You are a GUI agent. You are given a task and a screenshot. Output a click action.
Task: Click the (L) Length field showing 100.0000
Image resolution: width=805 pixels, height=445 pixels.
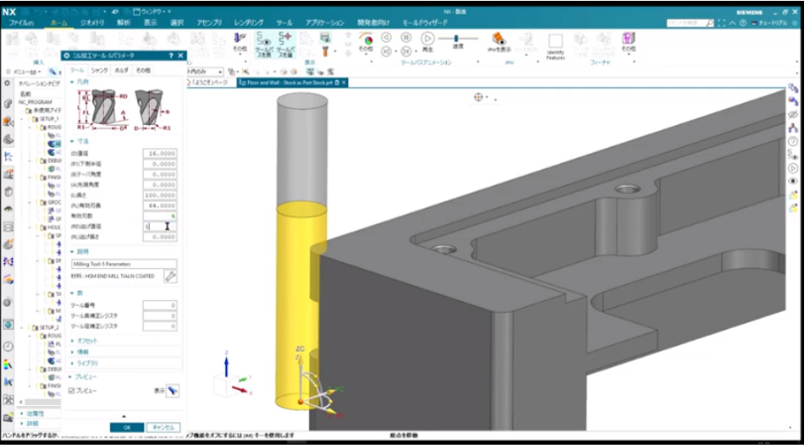click(160, 195)
